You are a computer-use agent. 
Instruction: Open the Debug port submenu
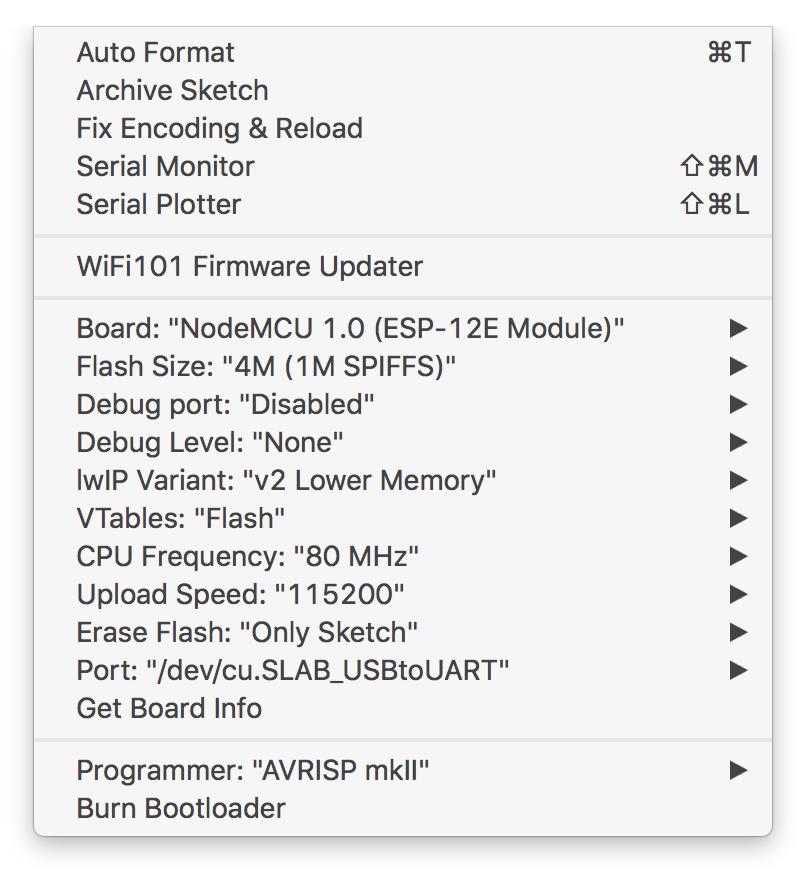click(225, 404)
